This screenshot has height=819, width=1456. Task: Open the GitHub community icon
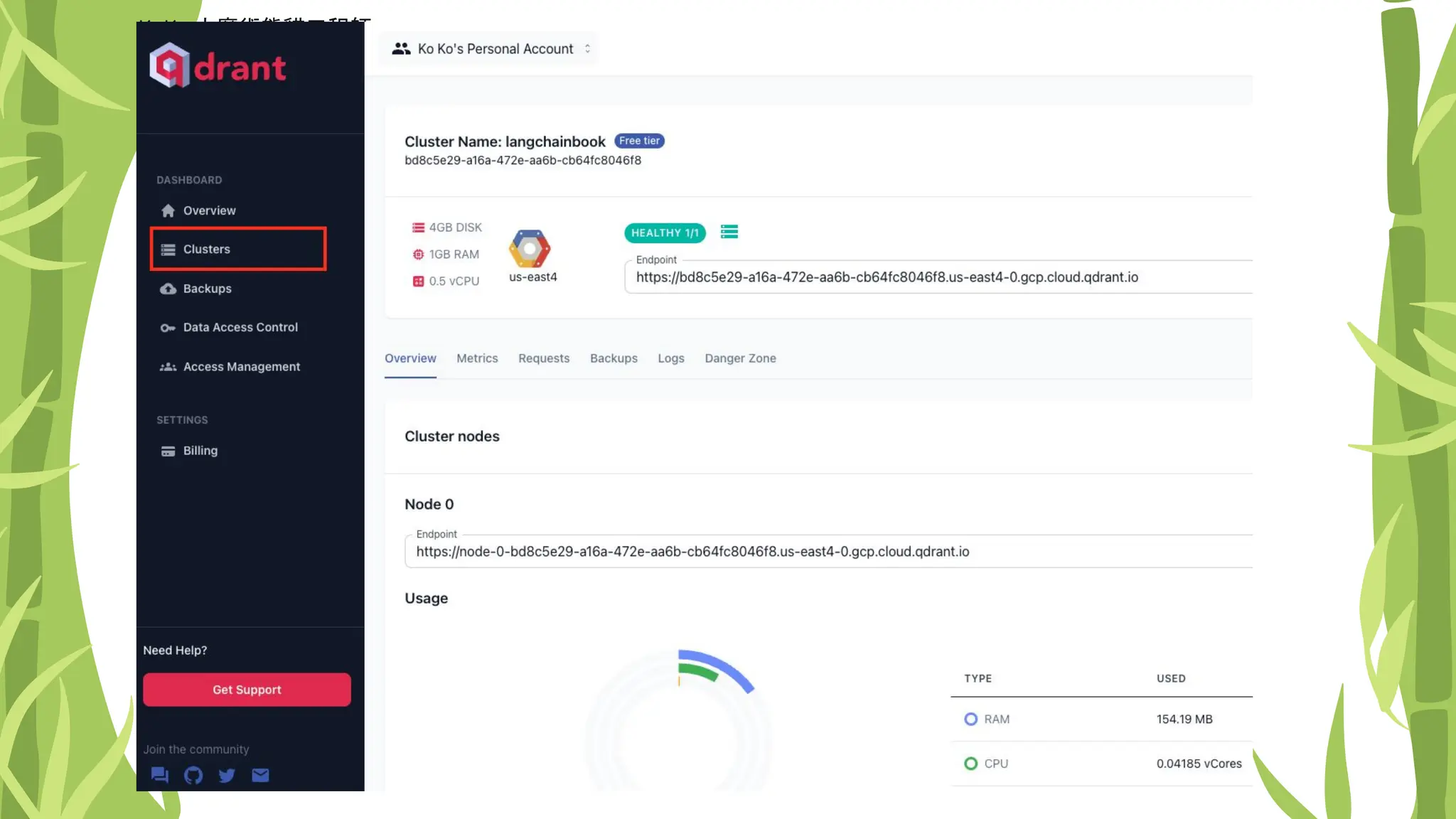(x=193, y=775)
